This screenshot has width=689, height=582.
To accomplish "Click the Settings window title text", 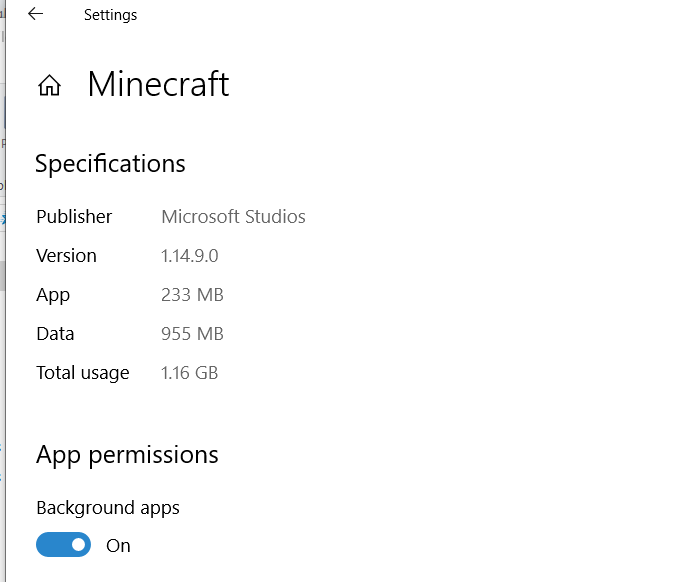I will tap(110, 15).
